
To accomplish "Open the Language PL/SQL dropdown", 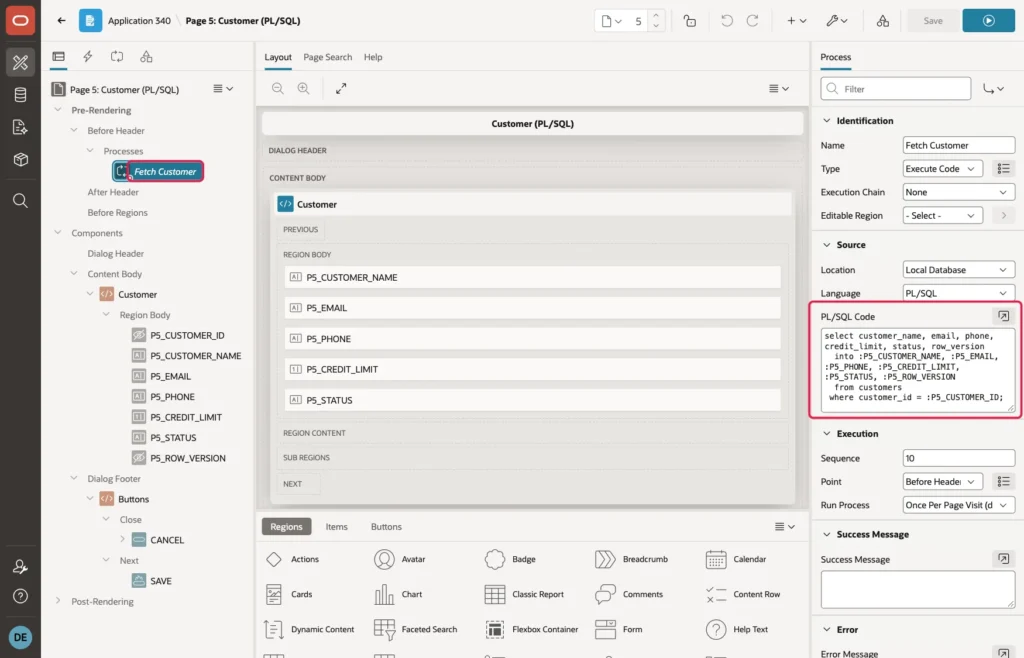I will point(958,293).
